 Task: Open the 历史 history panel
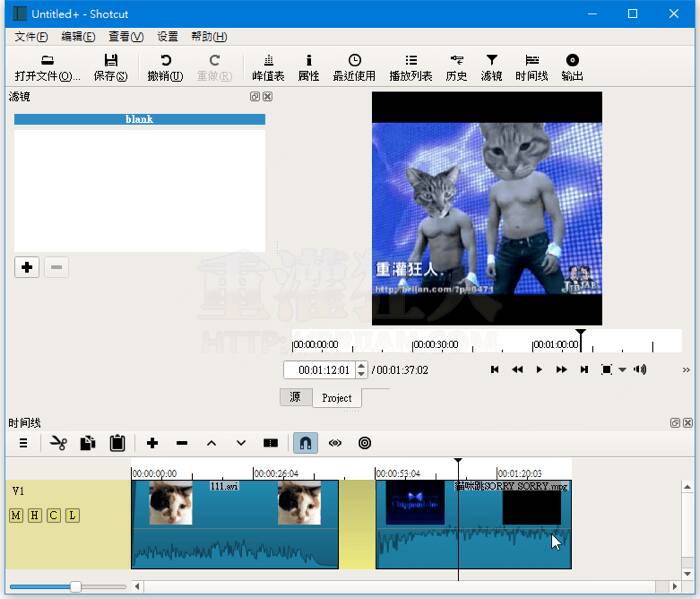click(456, 68)
